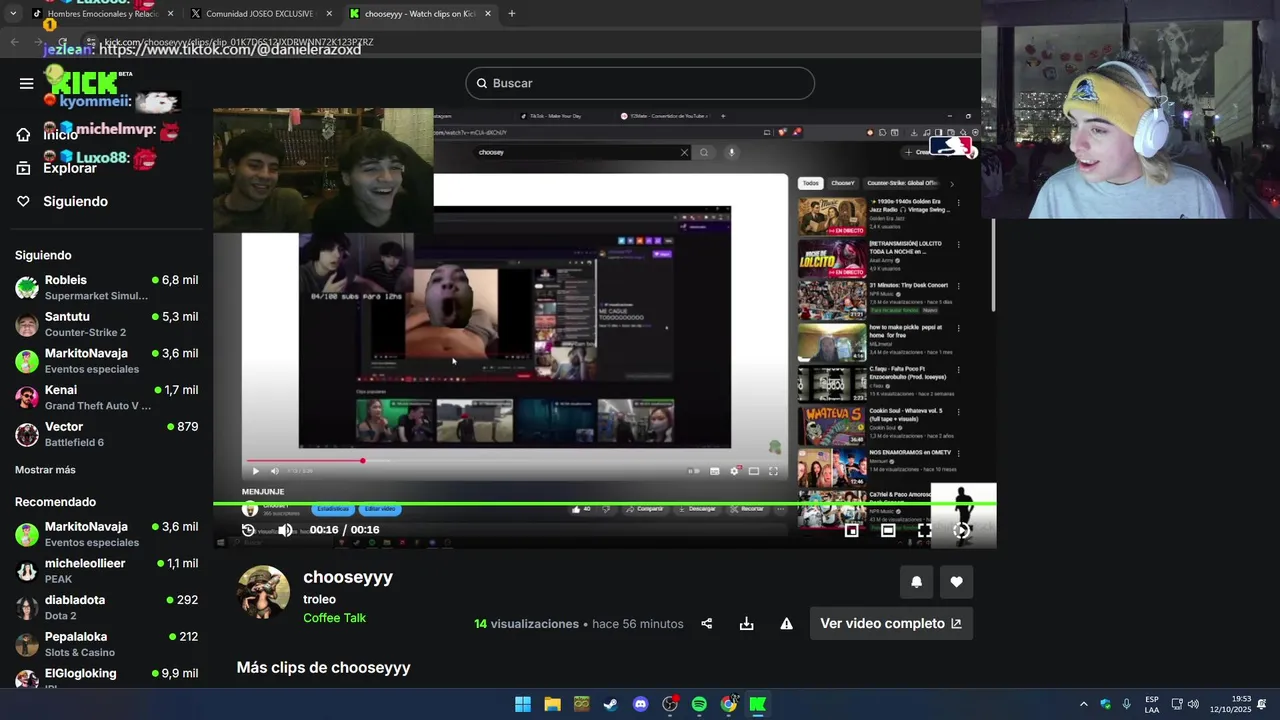This screenshot has height=720, width=1280.
Task: Open the clip player settings gear
Action: (x=961, y=530)
